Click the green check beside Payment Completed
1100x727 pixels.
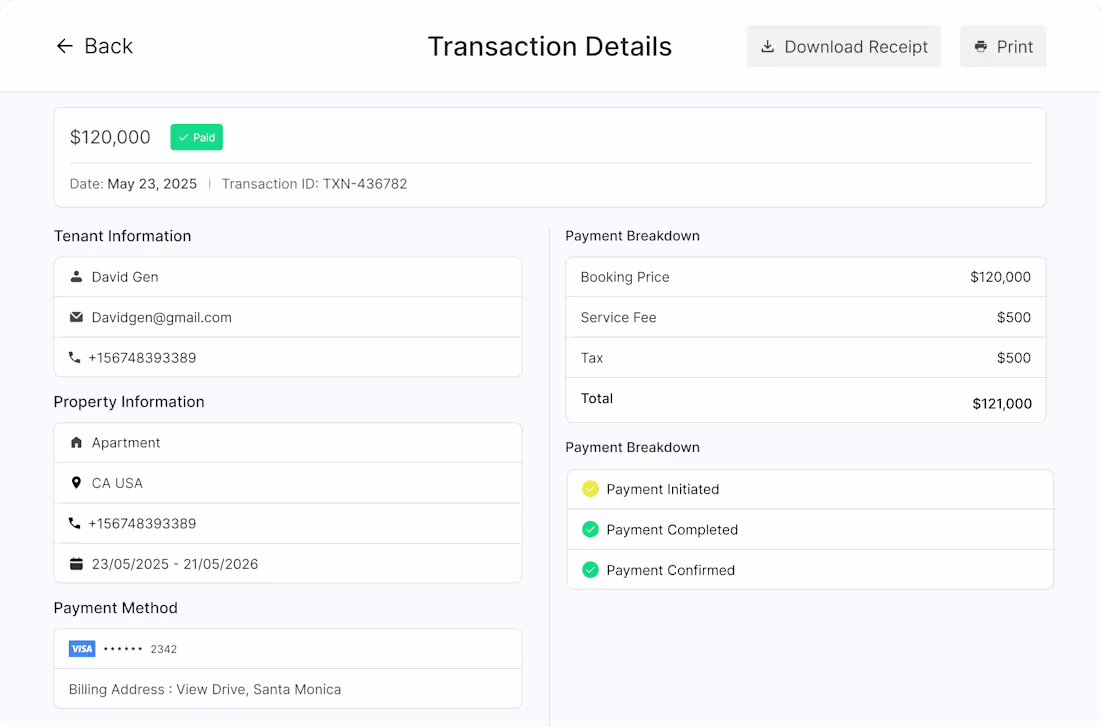591,529
